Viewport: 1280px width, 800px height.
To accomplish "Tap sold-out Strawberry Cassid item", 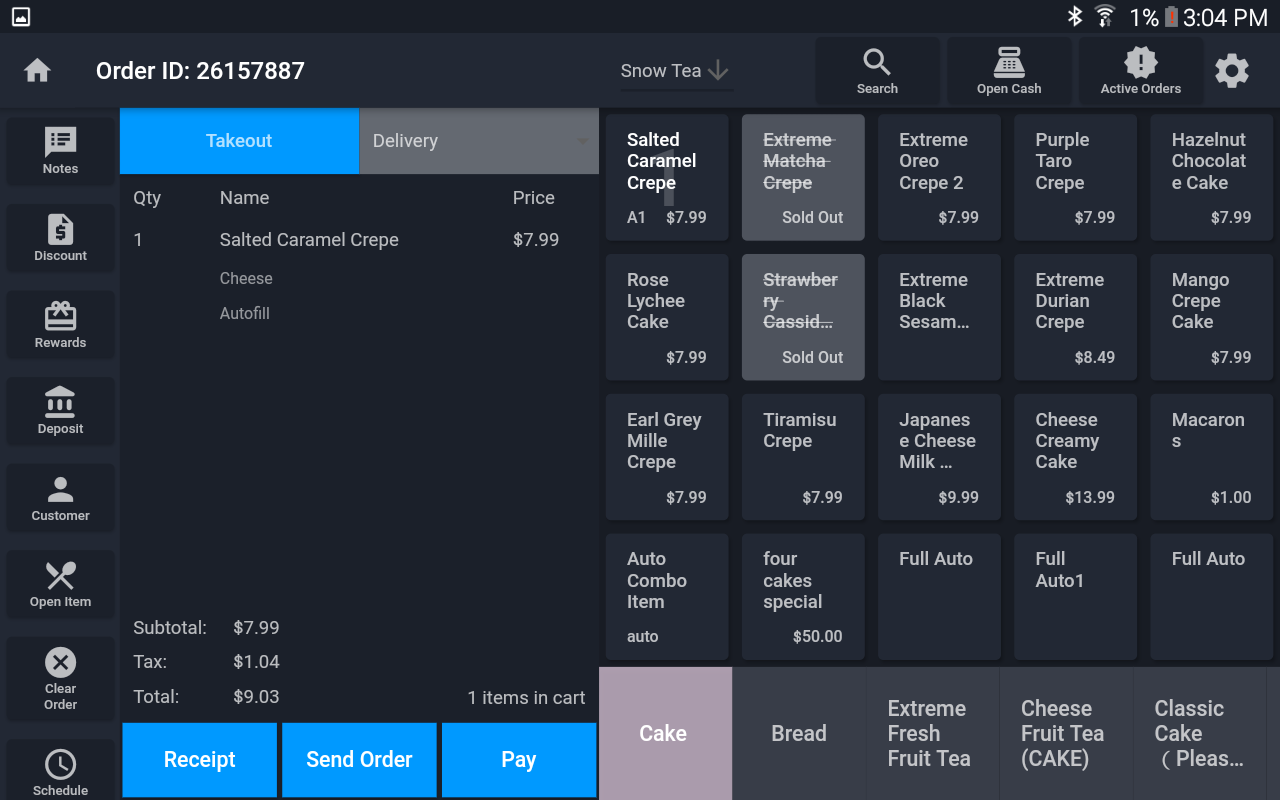I will click(803, 317).
